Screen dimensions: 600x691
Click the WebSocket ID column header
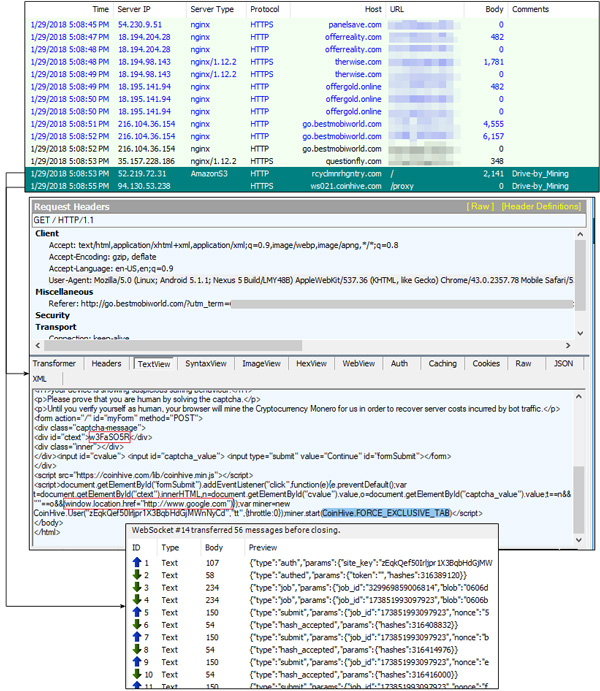(137, 548)
